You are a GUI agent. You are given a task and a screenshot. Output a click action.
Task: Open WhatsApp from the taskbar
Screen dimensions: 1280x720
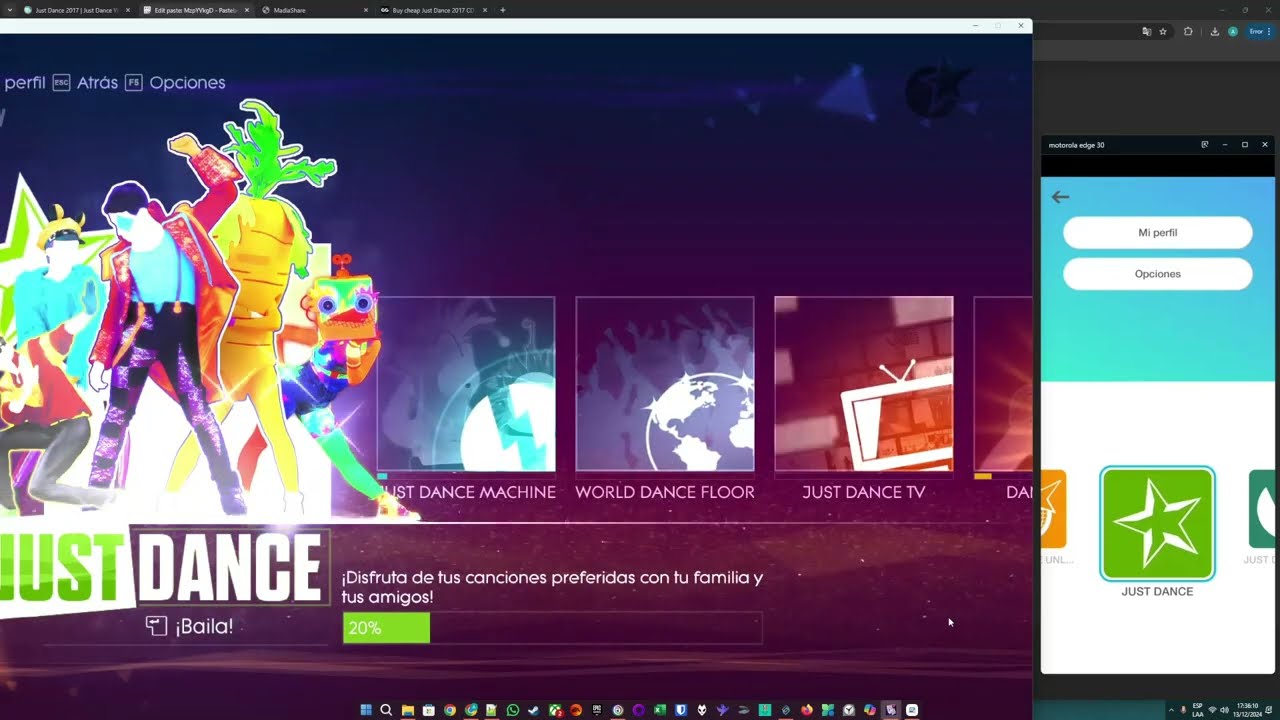point(513,710)
